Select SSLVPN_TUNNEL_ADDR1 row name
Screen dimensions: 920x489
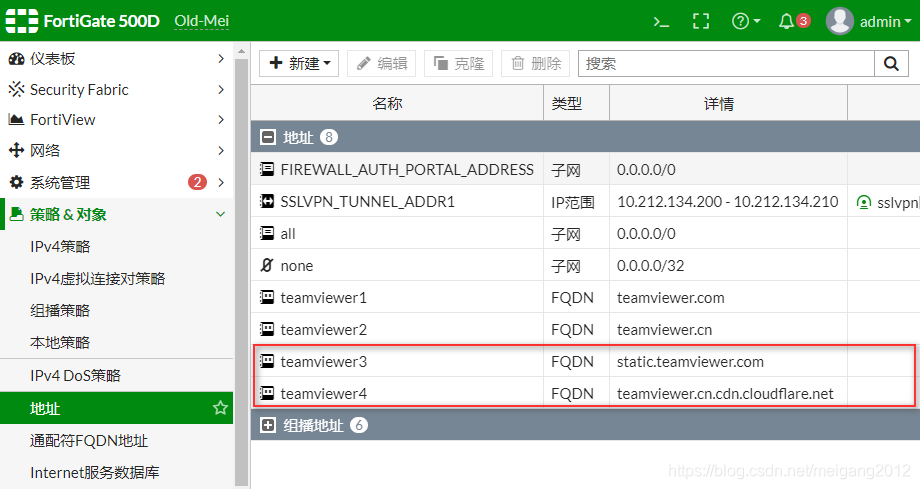click(368, 202)
